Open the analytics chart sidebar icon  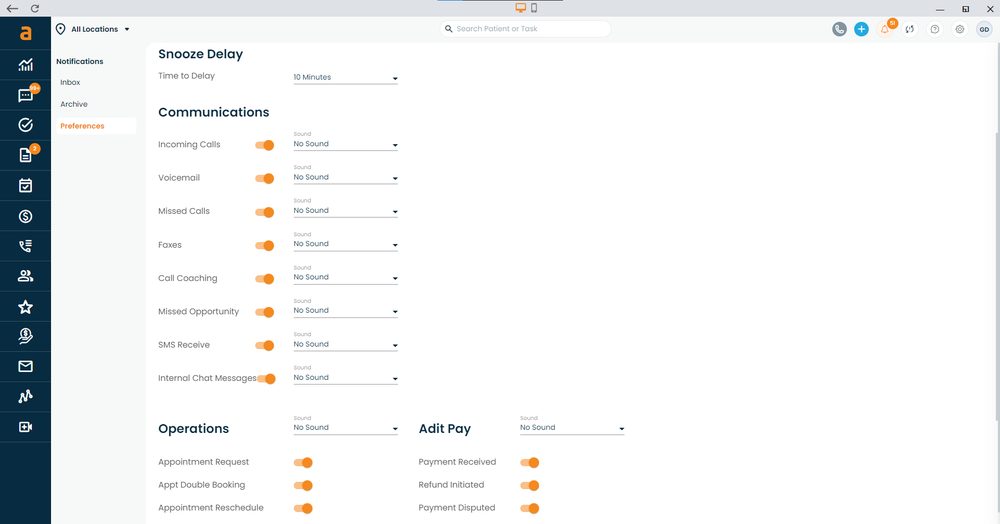point(26,64)
